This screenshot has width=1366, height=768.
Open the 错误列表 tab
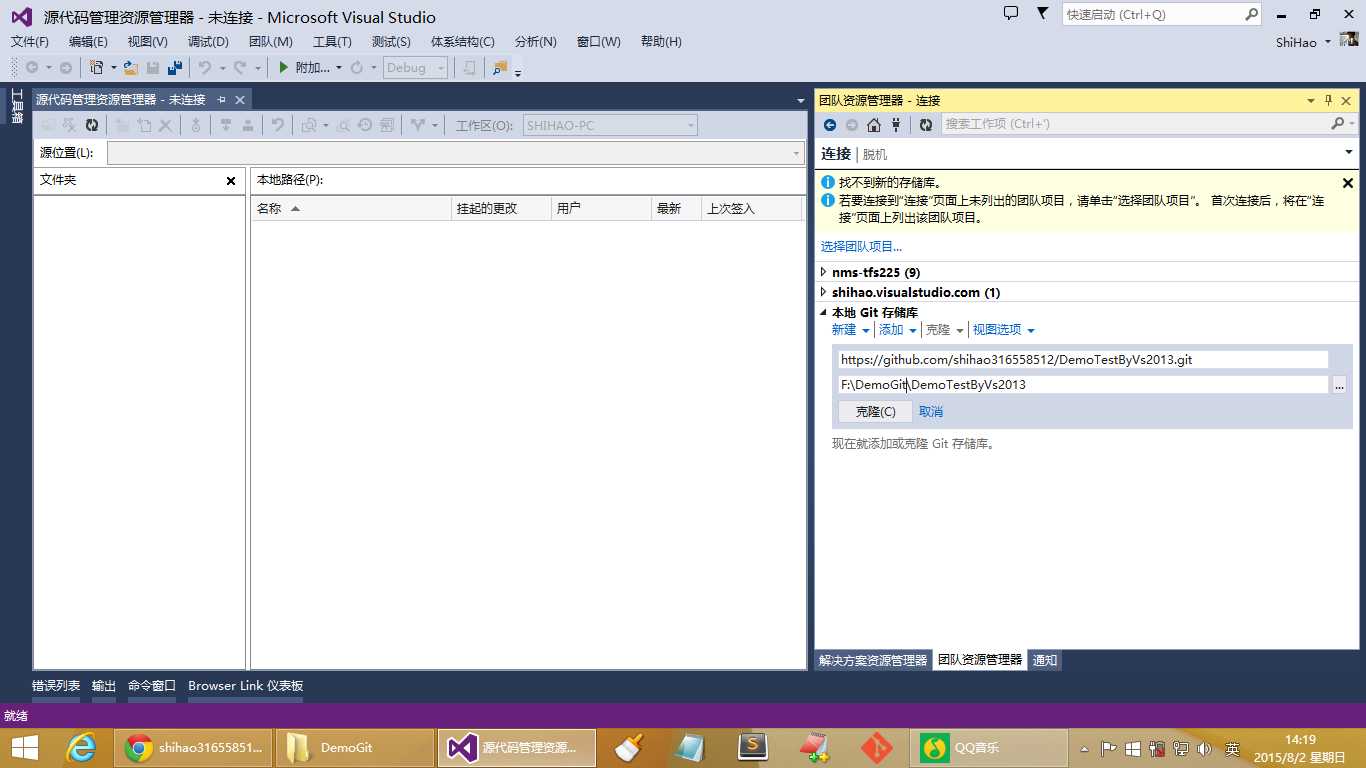point(56,686)
